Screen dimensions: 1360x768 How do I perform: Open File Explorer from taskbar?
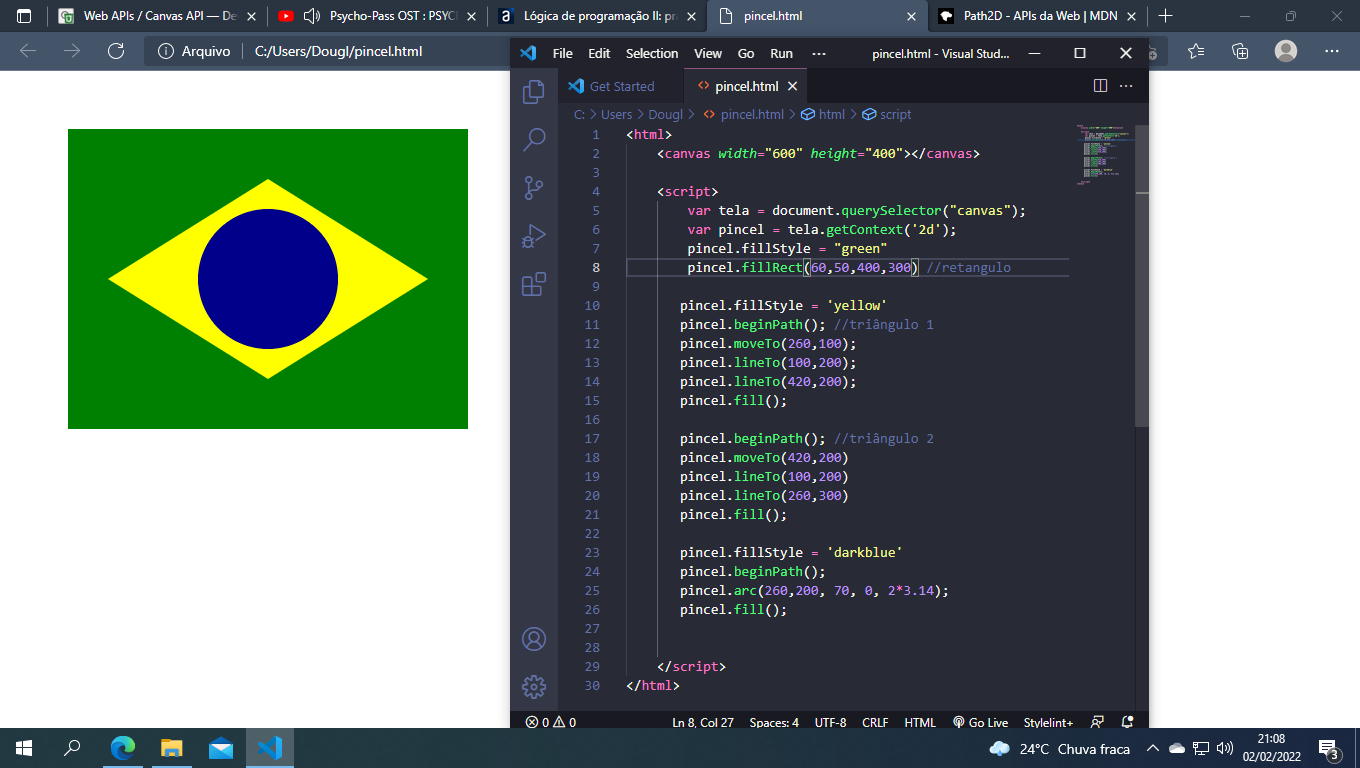pyautogui.click(x=172, y=748)
